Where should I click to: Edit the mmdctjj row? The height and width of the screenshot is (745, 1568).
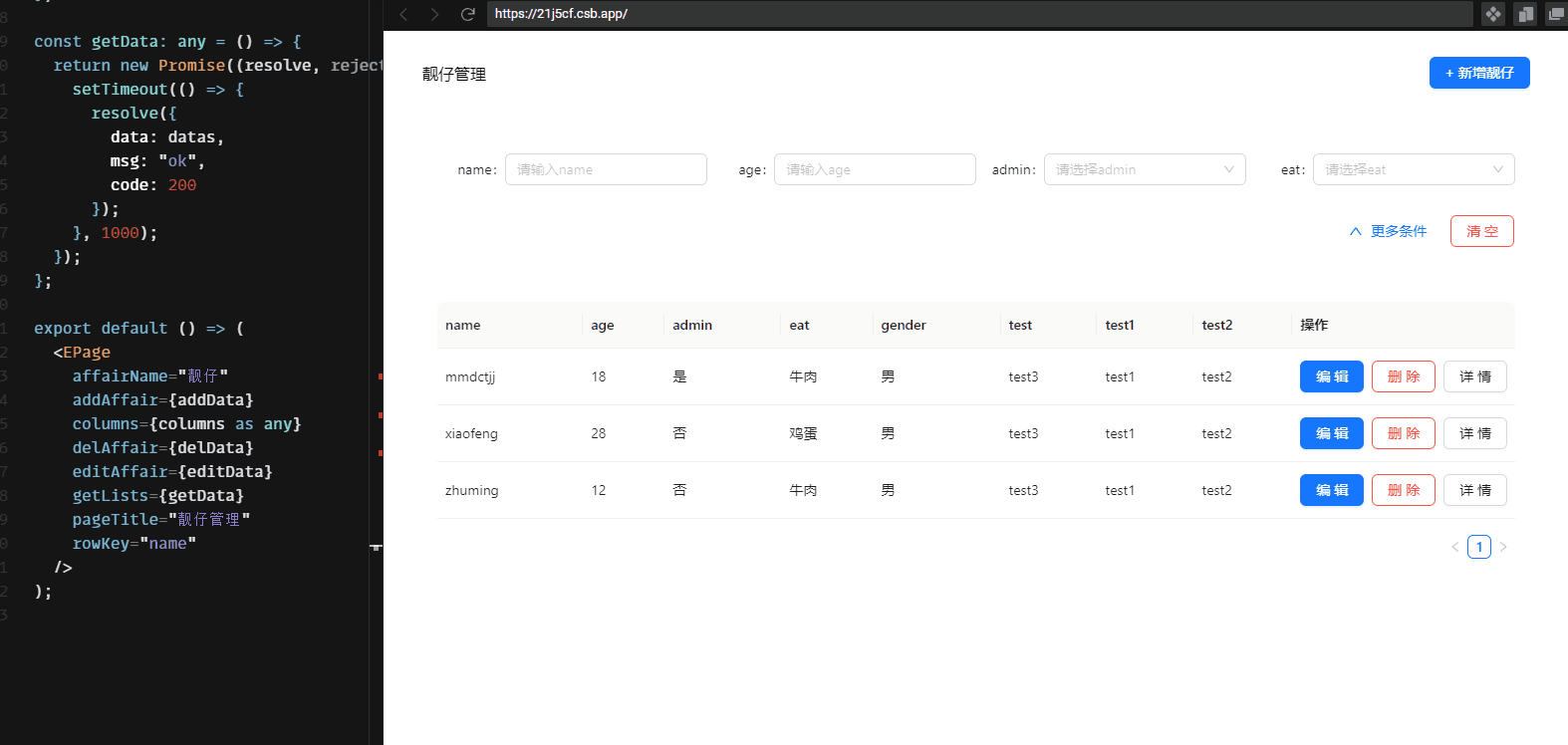pyautogui.click(x=1332, y=376)
